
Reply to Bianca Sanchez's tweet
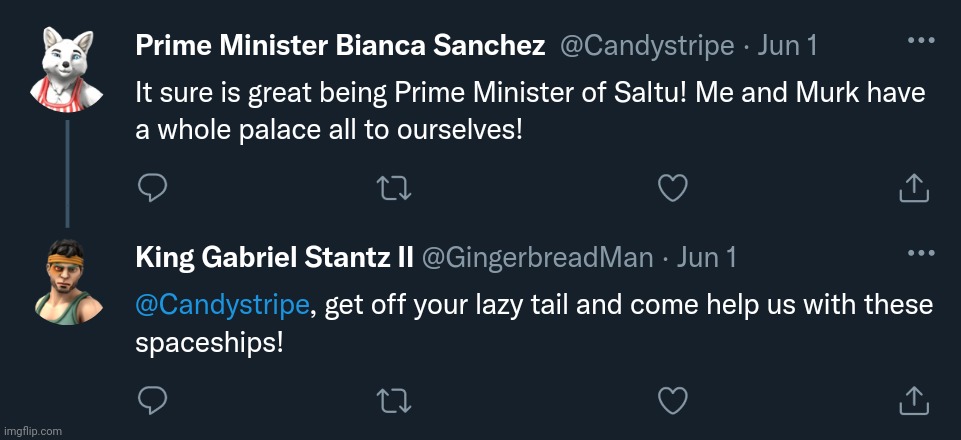tap(151, 186)
